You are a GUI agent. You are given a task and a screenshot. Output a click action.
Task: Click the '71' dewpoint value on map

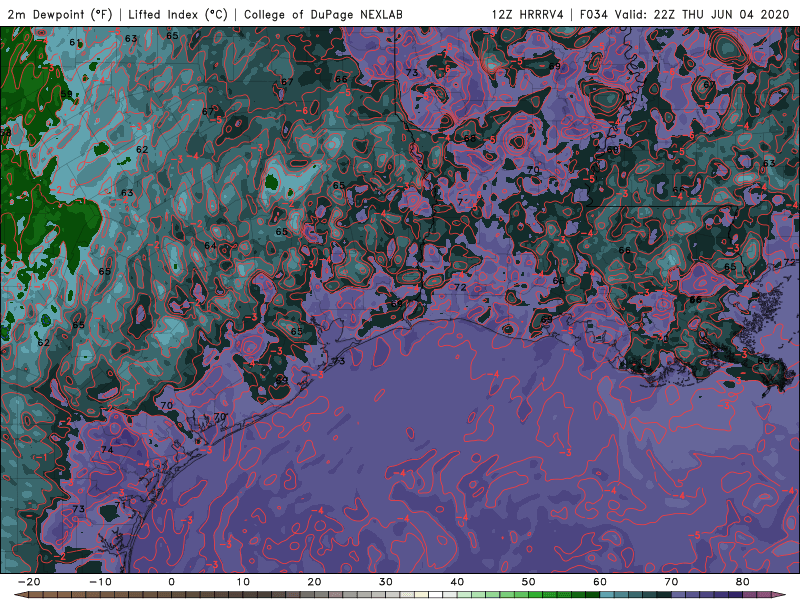(x=120, y=505)
